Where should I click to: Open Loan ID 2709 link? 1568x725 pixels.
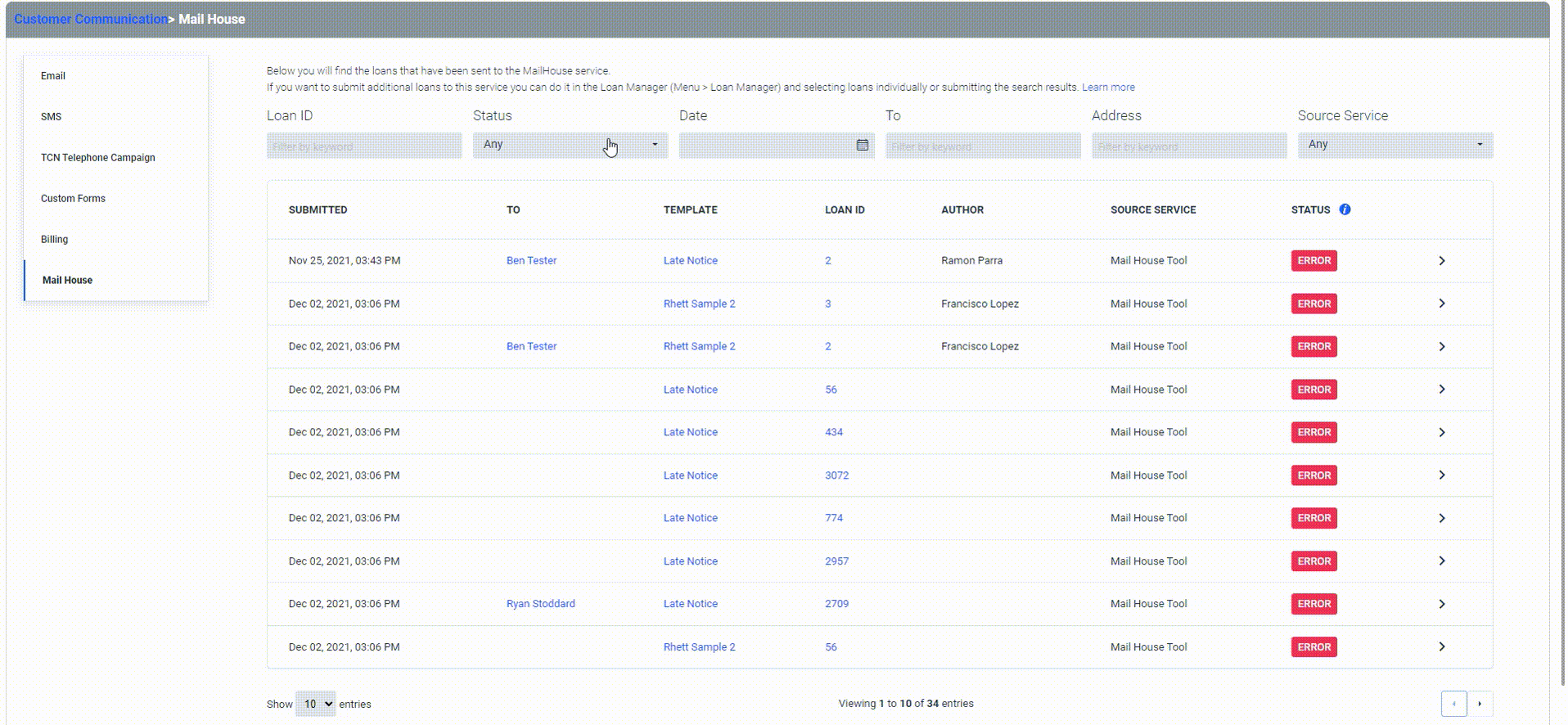click(836, 604)
